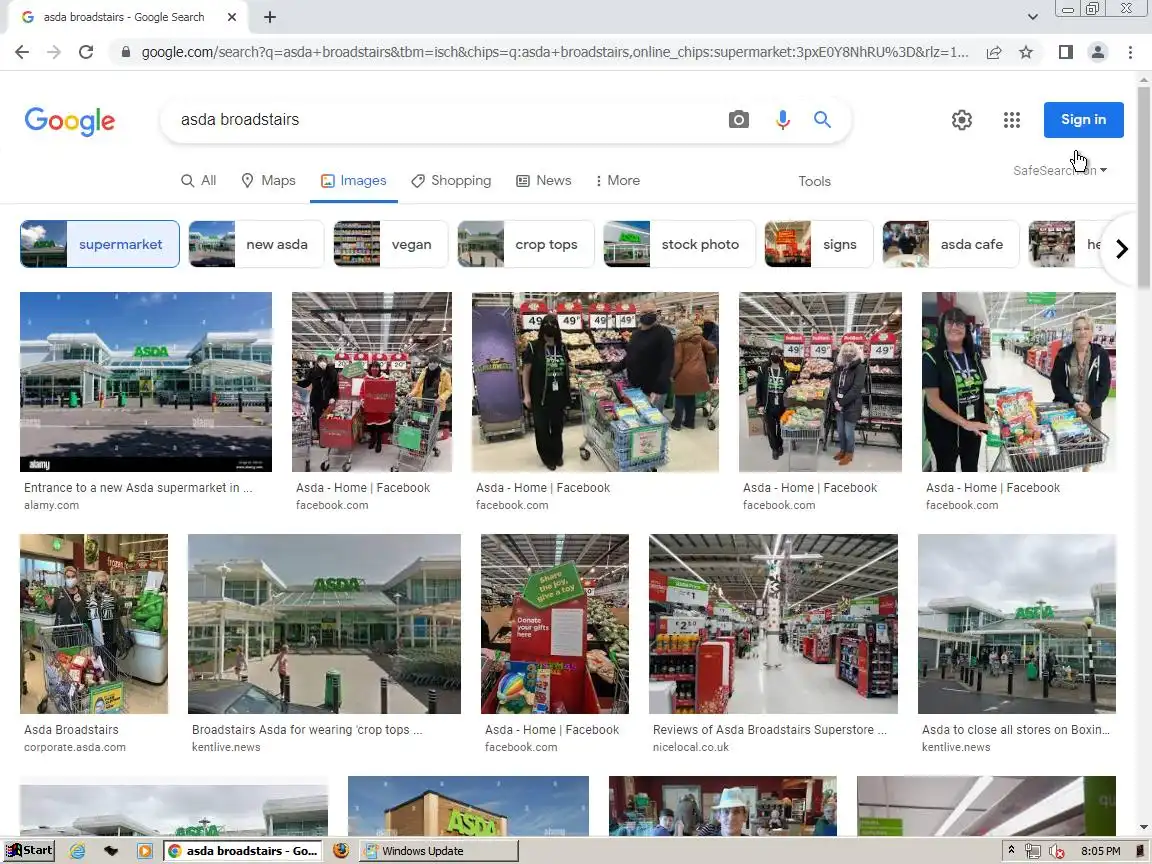Open the More search options menu

tap(617, 181)
